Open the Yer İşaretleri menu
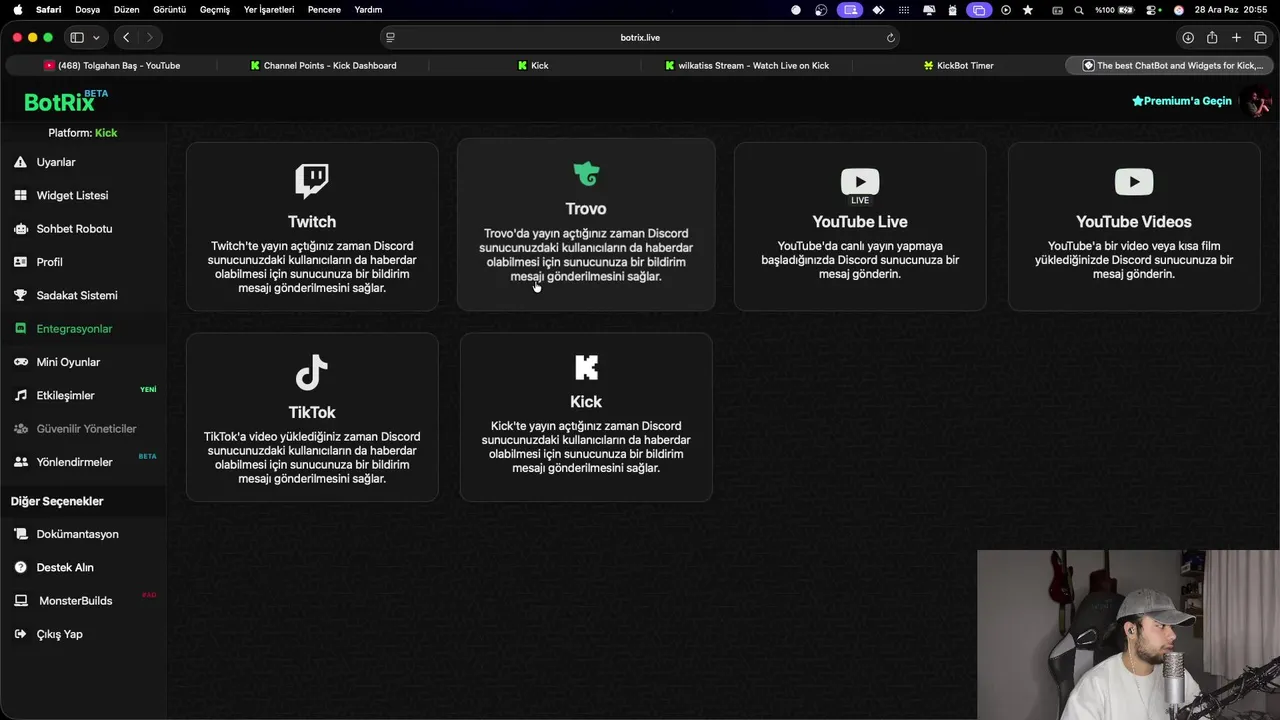The height and width of the screenshot is (720, 1280). 269,9
